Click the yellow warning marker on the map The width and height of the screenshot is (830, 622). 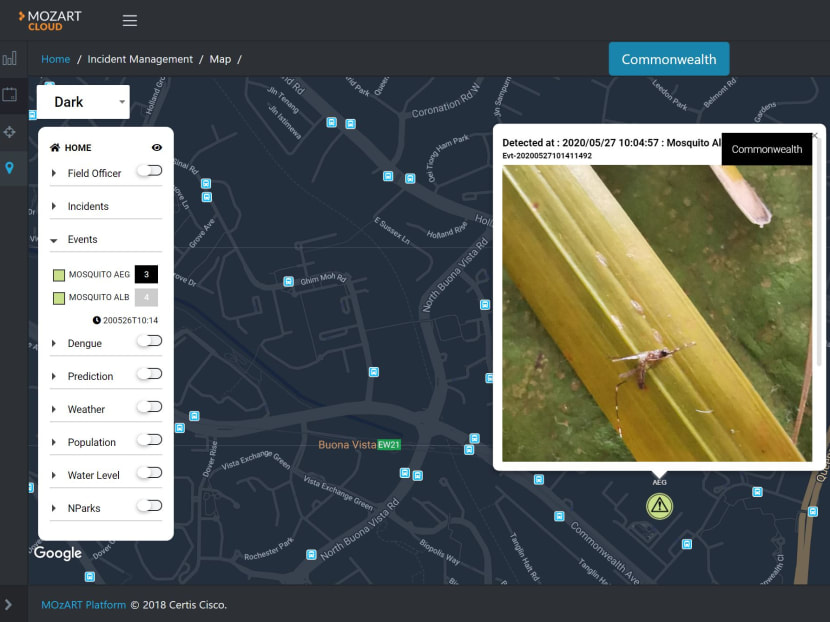coord(660,506)
